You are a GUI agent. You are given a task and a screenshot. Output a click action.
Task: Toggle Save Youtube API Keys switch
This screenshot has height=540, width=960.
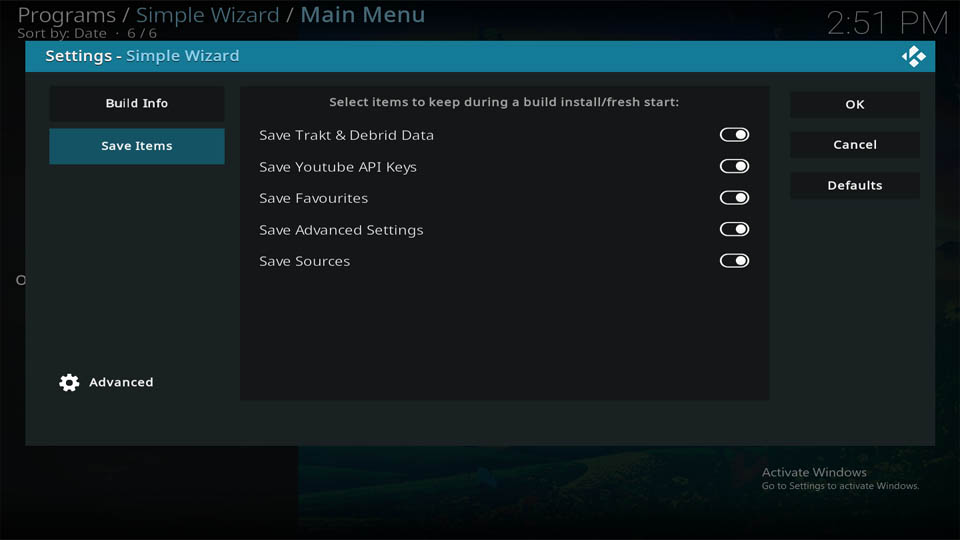pos(734,166)
